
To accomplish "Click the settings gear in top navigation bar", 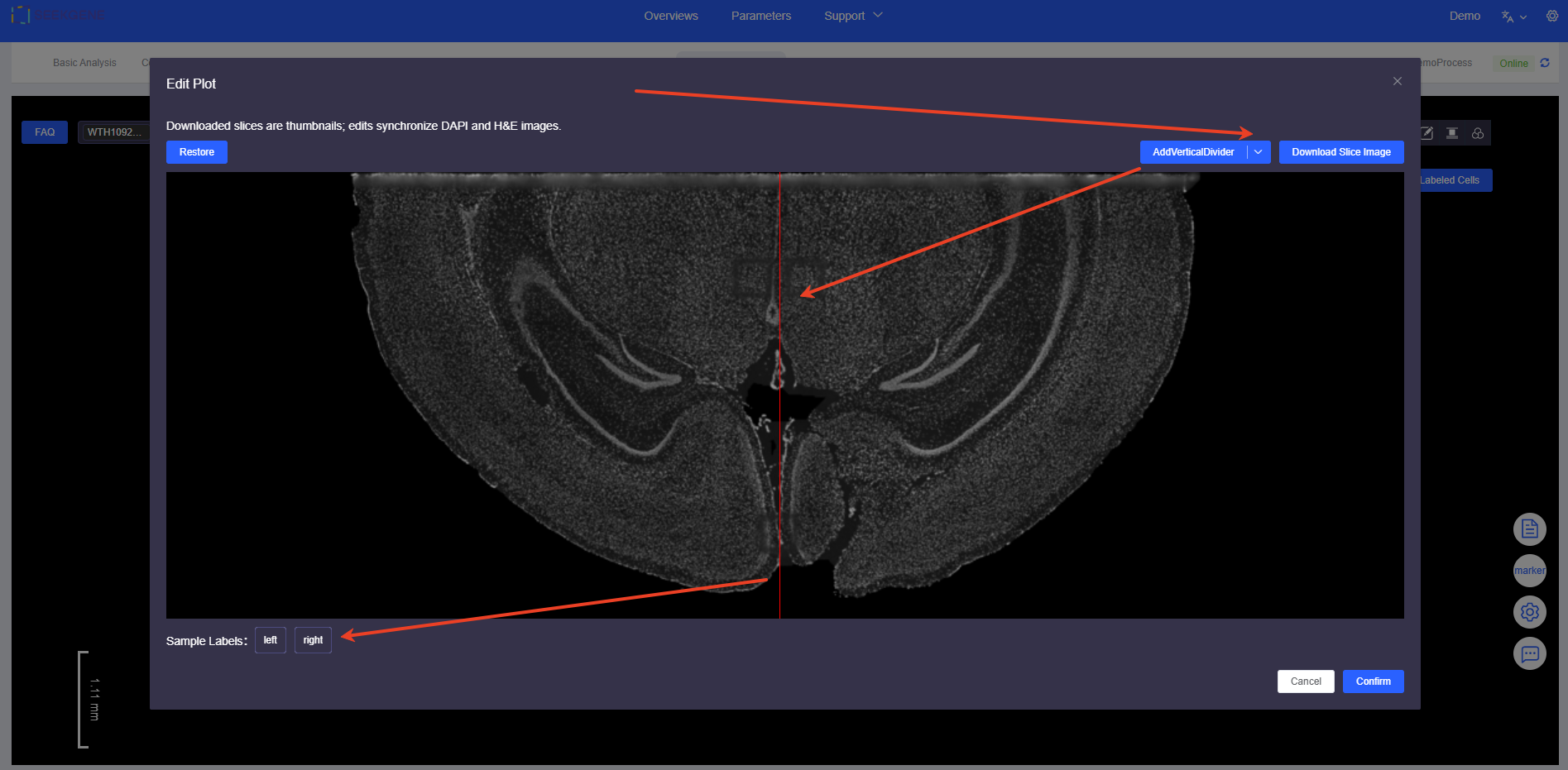I will coord(1551,16).
